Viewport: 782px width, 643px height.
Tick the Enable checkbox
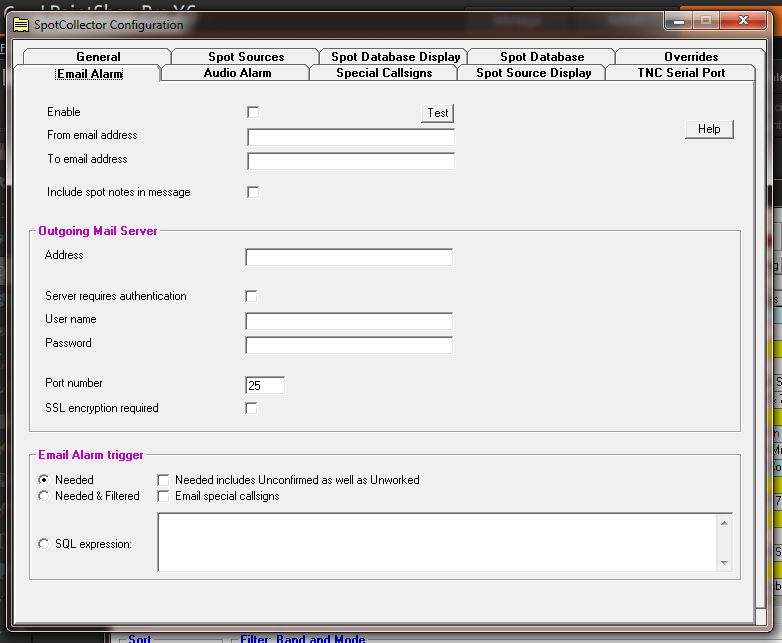point(253,112)
